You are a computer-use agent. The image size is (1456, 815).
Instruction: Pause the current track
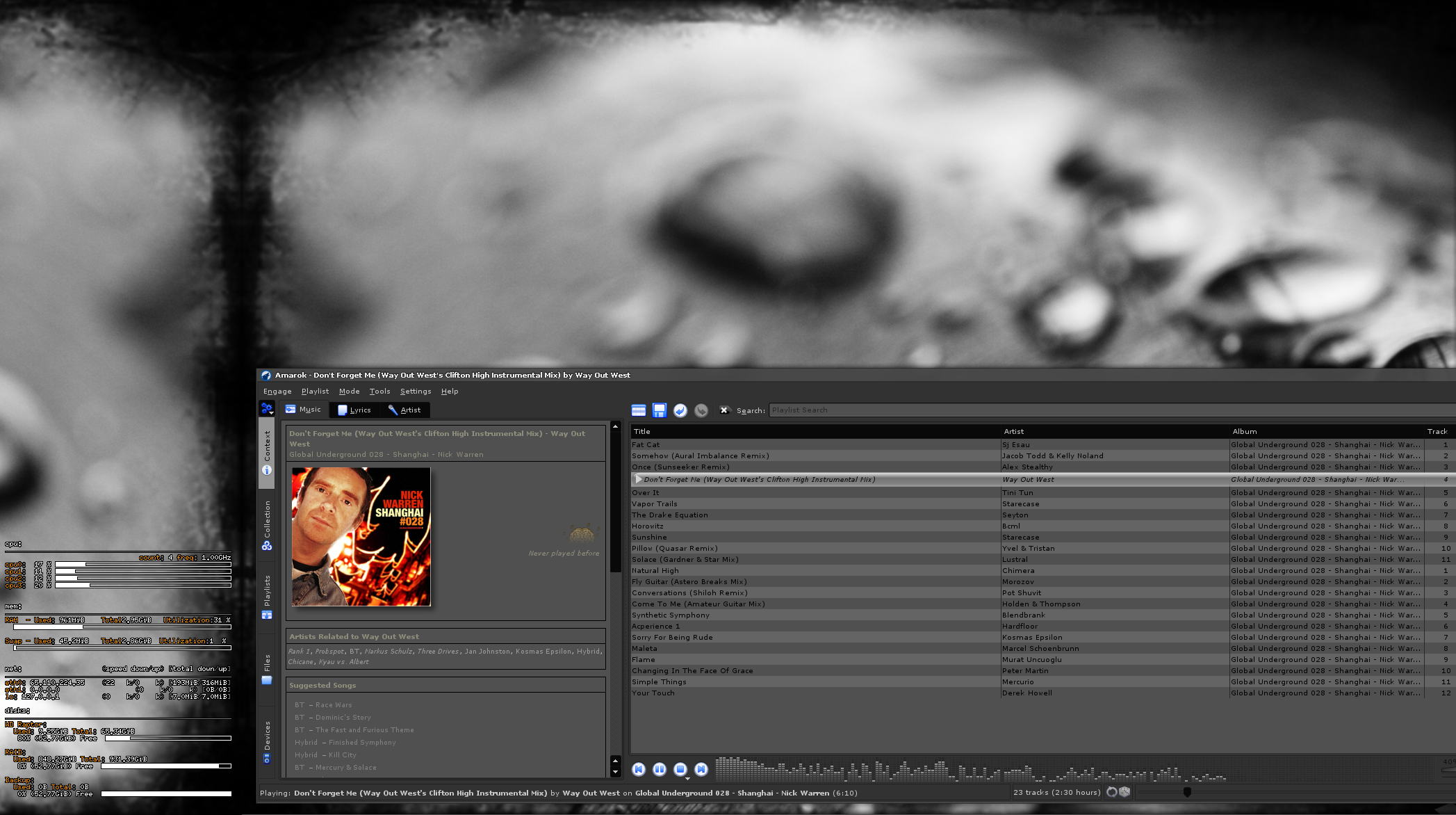pyautogui.click(x=659, y=769)
